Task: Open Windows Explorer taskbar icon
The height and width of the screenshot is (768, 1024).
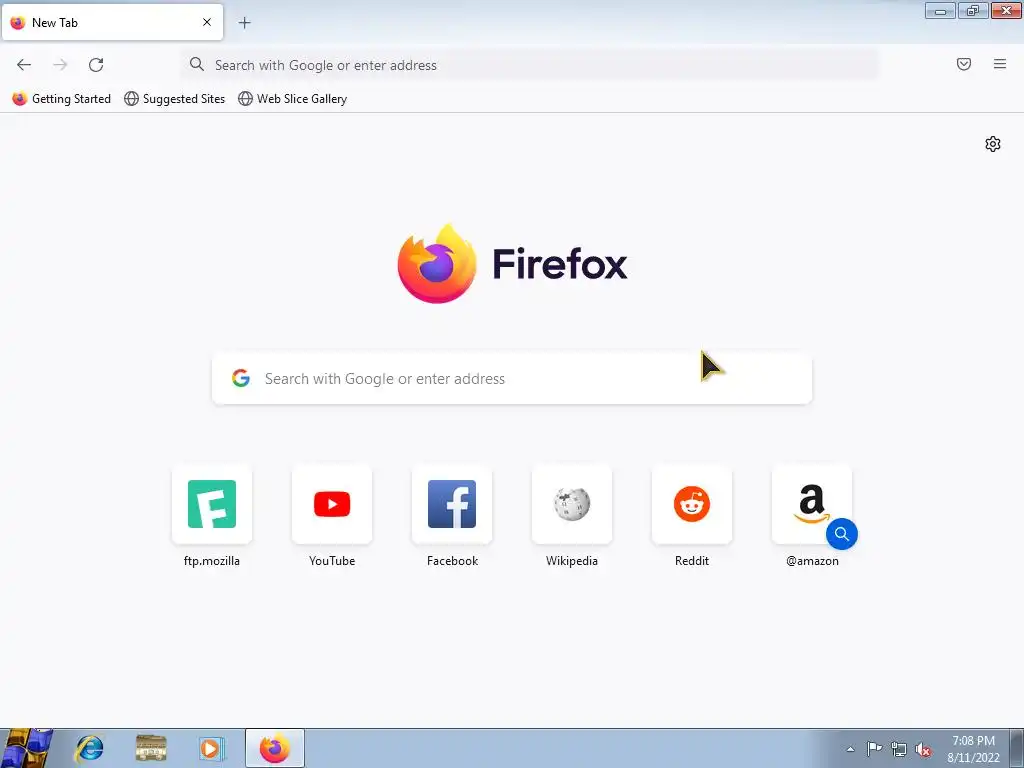Action: pyautogui.click(x=151, y=749)
